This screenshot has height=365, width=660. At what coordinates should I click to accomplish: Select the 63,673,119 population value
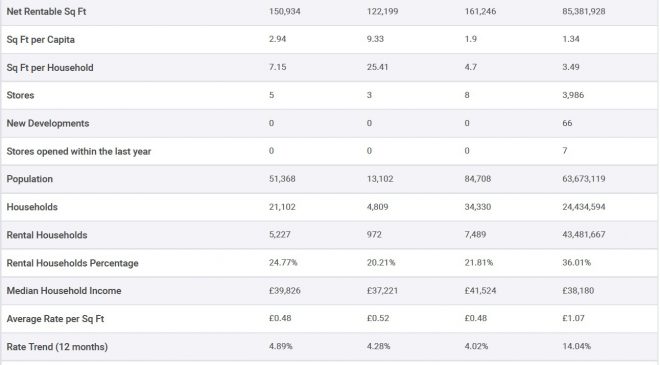pyautogui.click(x=583, y=179)
